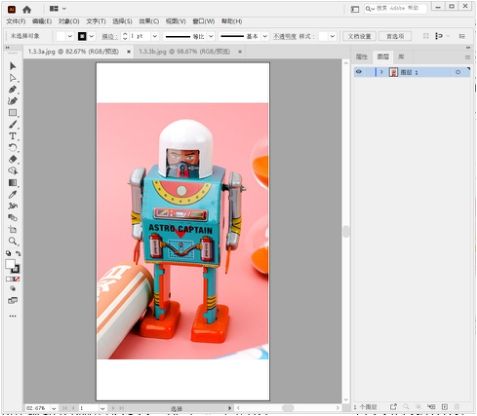Go to the Home screen icon
477x416 pixels.
27,9
